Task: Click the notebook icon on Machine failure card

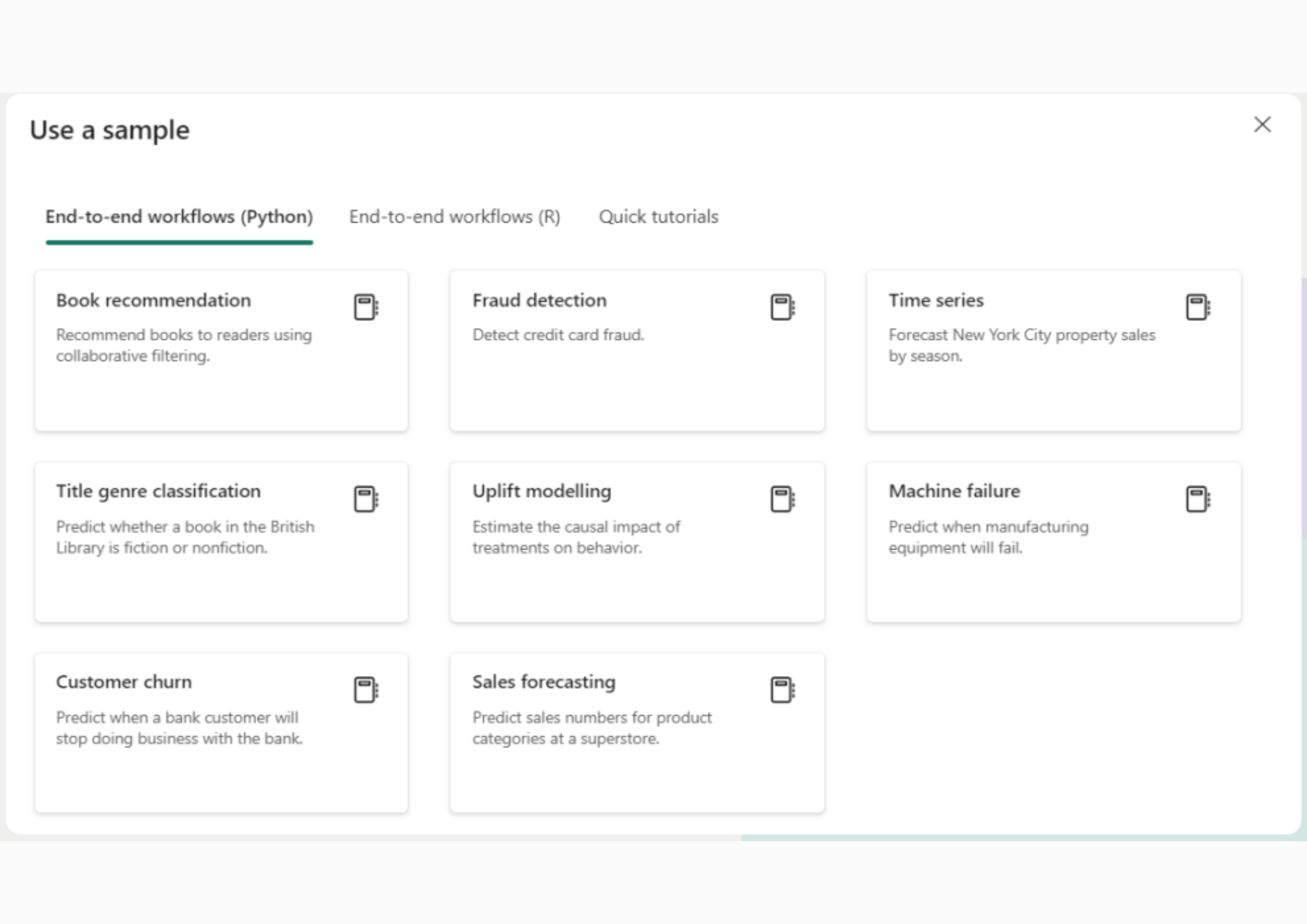Action: [x=1198, y=499]
